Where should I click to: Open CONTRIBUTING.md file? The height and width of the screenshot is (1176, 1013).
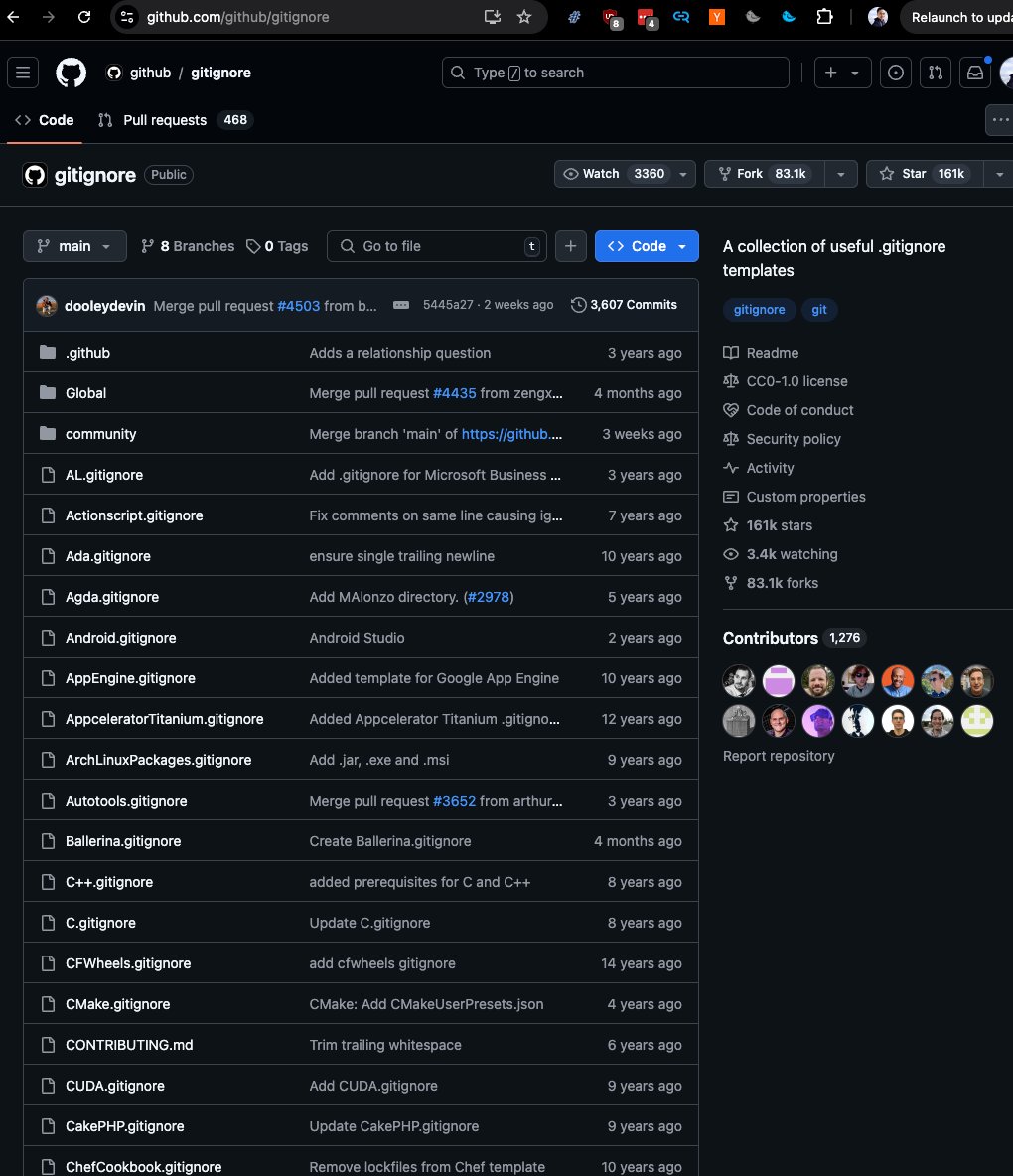click(x=129, y=1045)
